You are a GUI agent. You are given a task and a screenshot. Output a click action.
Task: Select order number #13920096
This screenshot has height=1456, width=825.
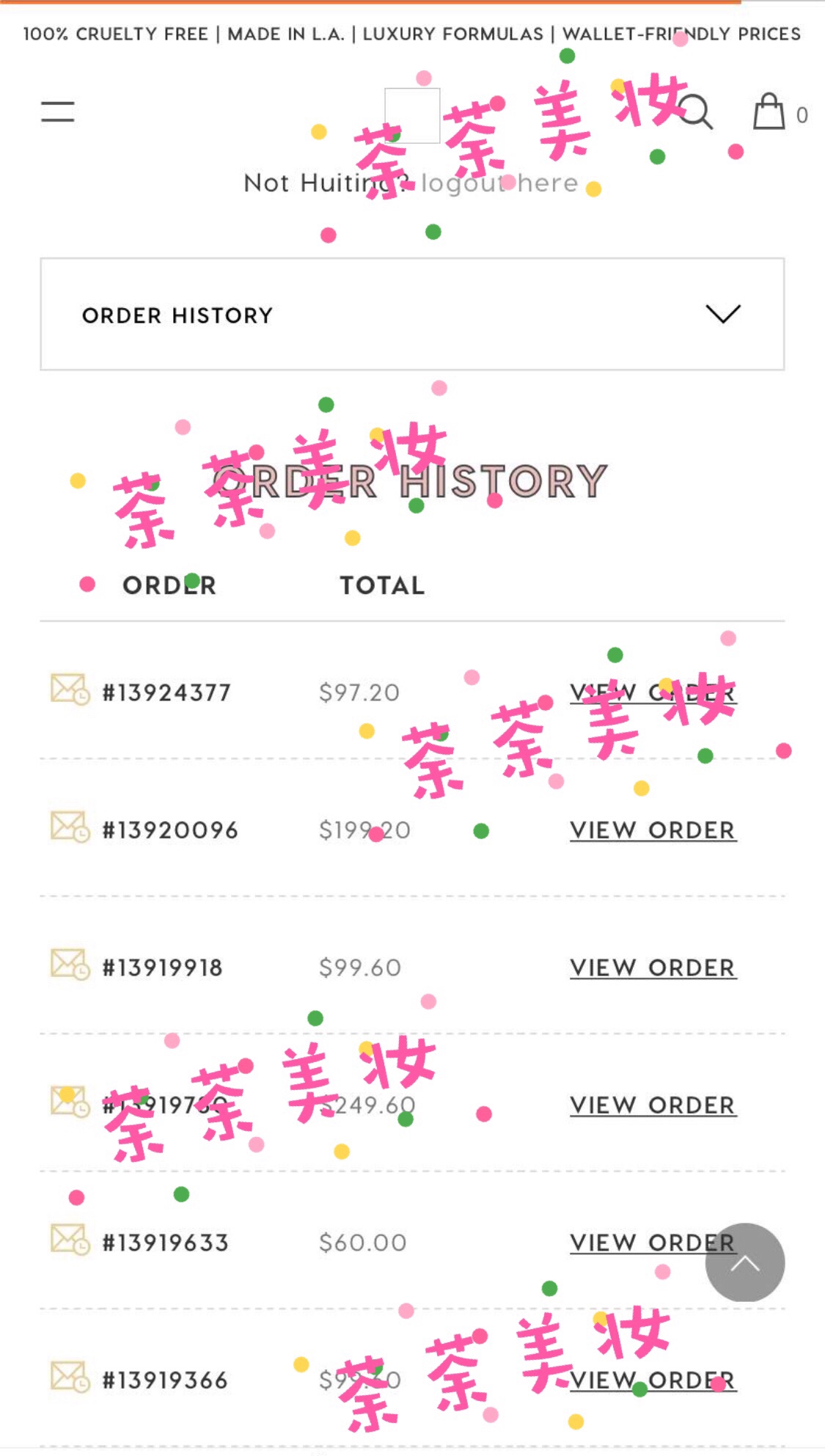(x=170, y=830)
